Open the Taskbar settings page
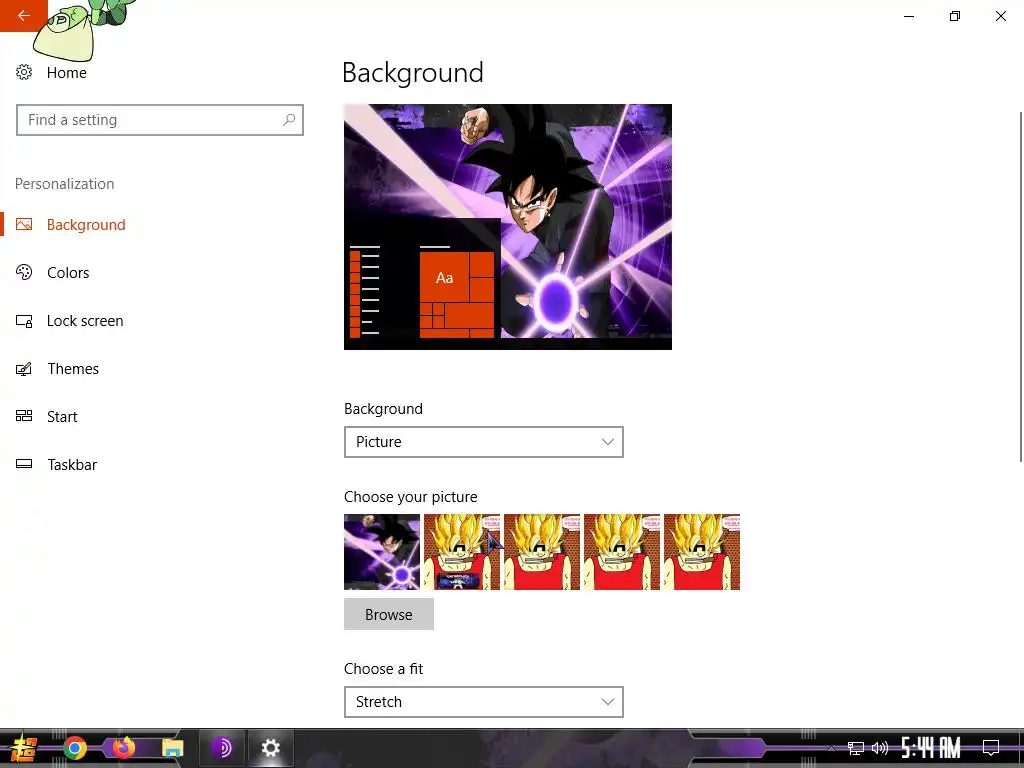The width and height of the screenshot is (1024, 768). 72,464
